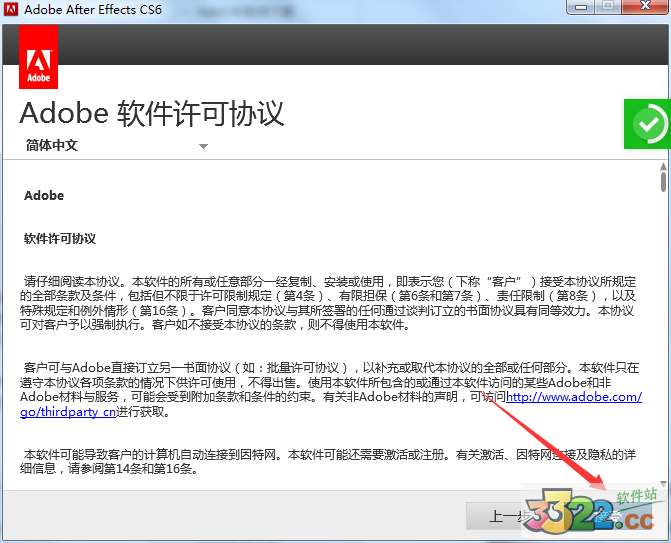Click the paragraph starting '请仔细阅读本协议'
Viewport: 671px width, 543px height.
pos(328,303)
